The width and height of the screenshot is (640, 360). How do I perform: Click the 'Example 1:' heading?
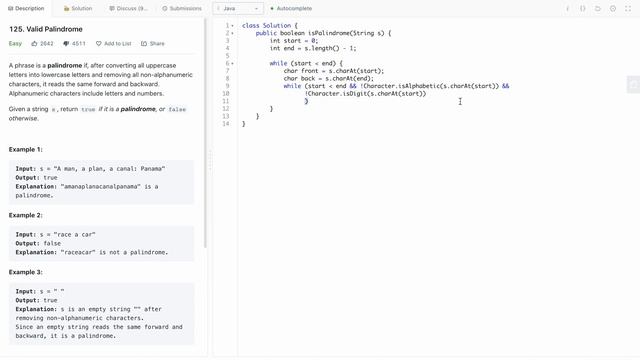click(25, 149)
